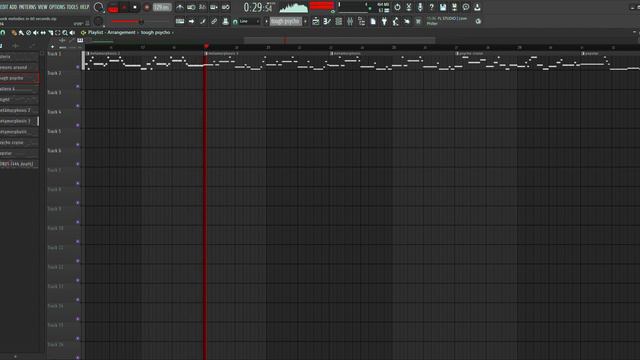Open the OPTIONS menu
Screen dimensions: 640x360
pos(57,7)
